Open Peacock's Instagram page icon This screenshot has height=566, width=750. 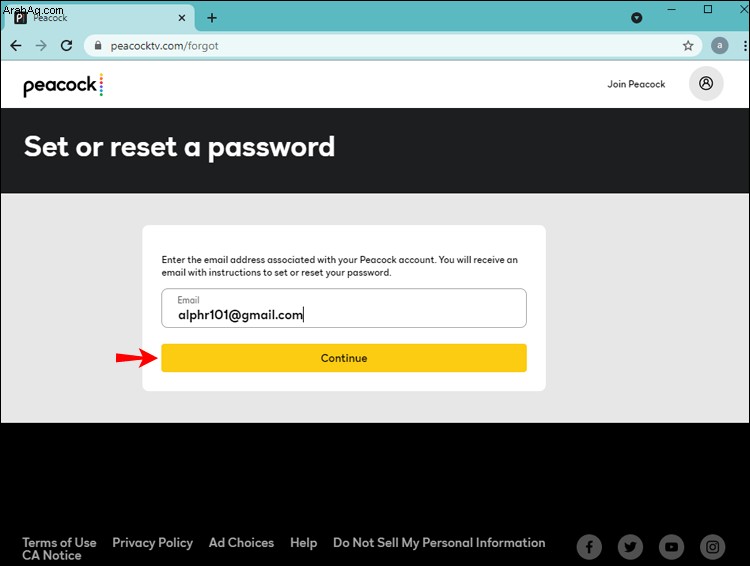pyautogui.click(x=713, y=546)
